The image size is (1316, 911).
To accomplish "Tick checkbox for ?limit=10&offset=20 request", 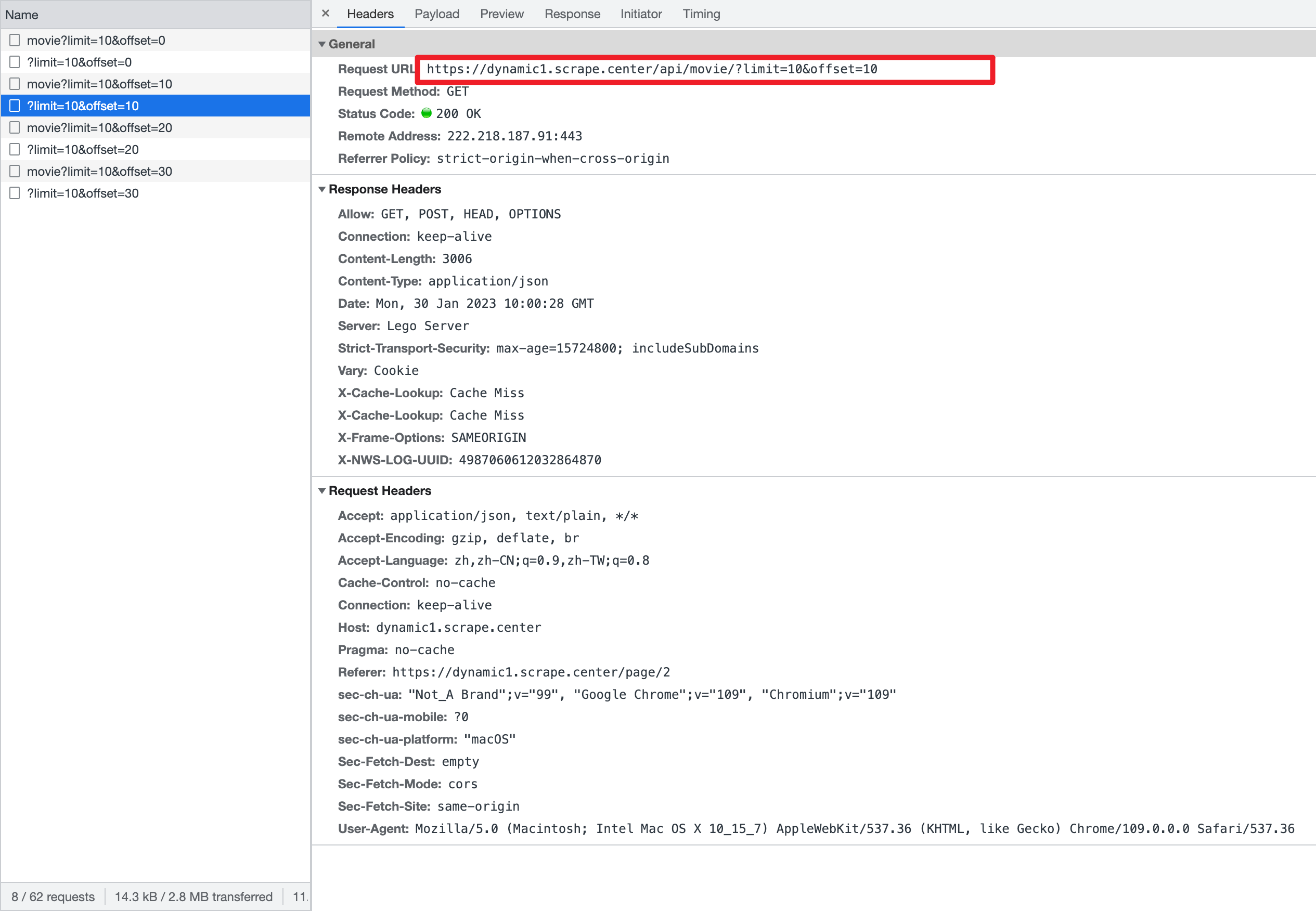I will tap(15, 149).
